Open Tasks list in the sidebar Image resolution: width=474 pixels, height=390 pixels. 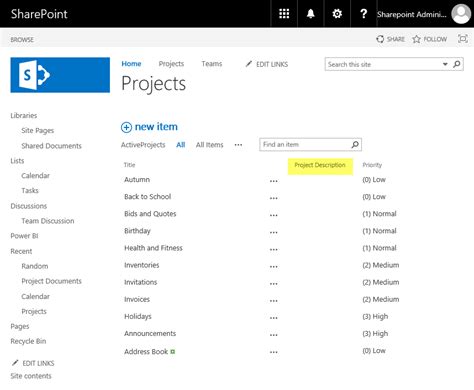[x=30, y=190]
